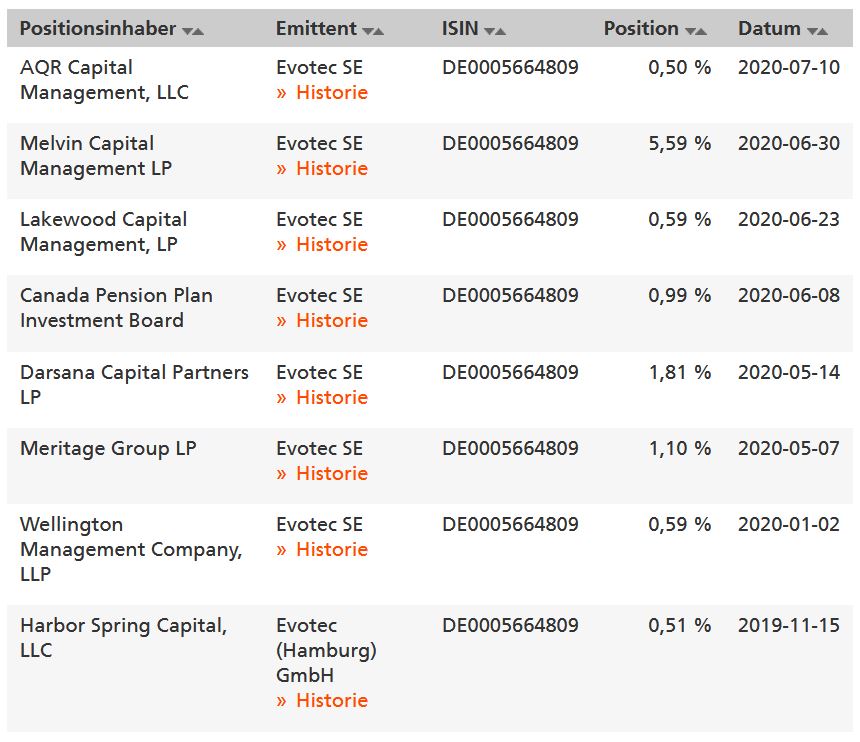This screenshot has height=742, width=860.
Task: Sort table using ISIN column arrows
Action: [495, 31]
